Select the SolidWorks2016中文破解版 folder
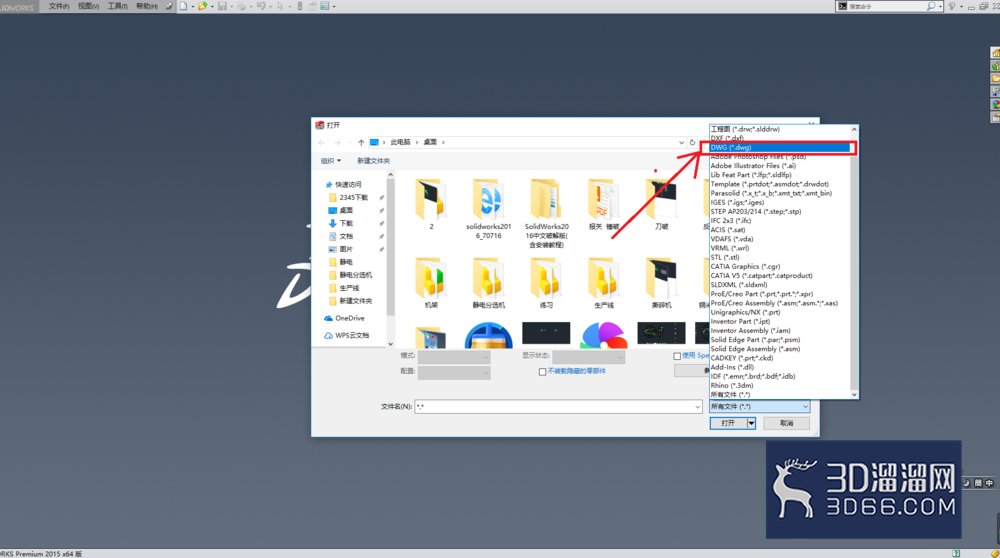Screen dimensions: 1000x558 pyautogui.click(x=547, y=213)
